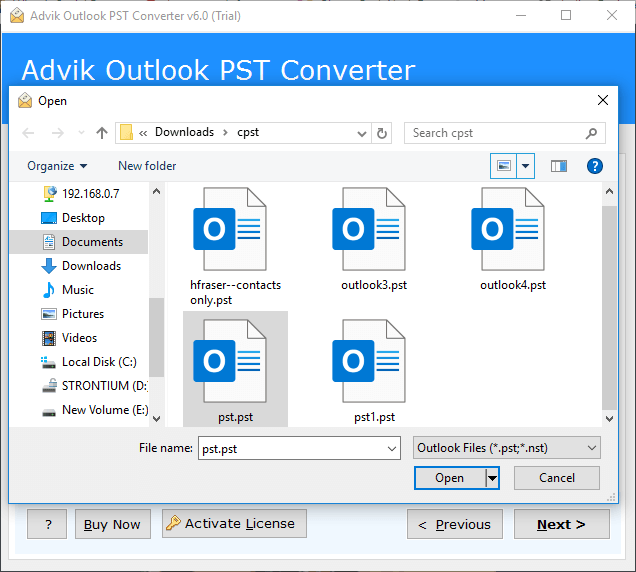The width and height of the screenshot is (636, 572).
Task: Click New folder in the toolbar
Action: coord(147,166)
